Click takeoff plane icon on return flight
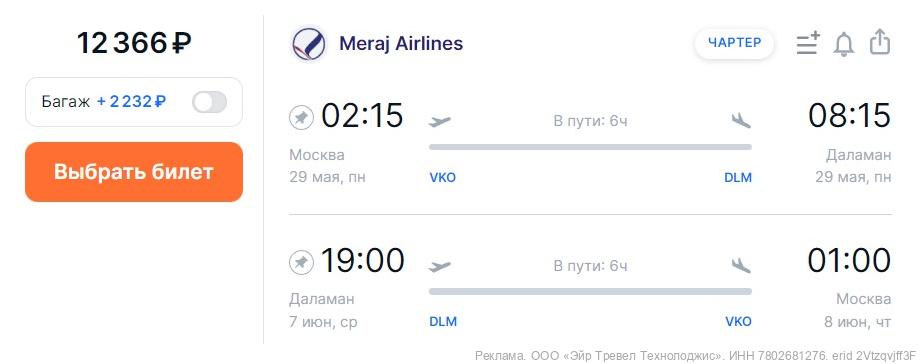923x364 pixels. (440, 266)
